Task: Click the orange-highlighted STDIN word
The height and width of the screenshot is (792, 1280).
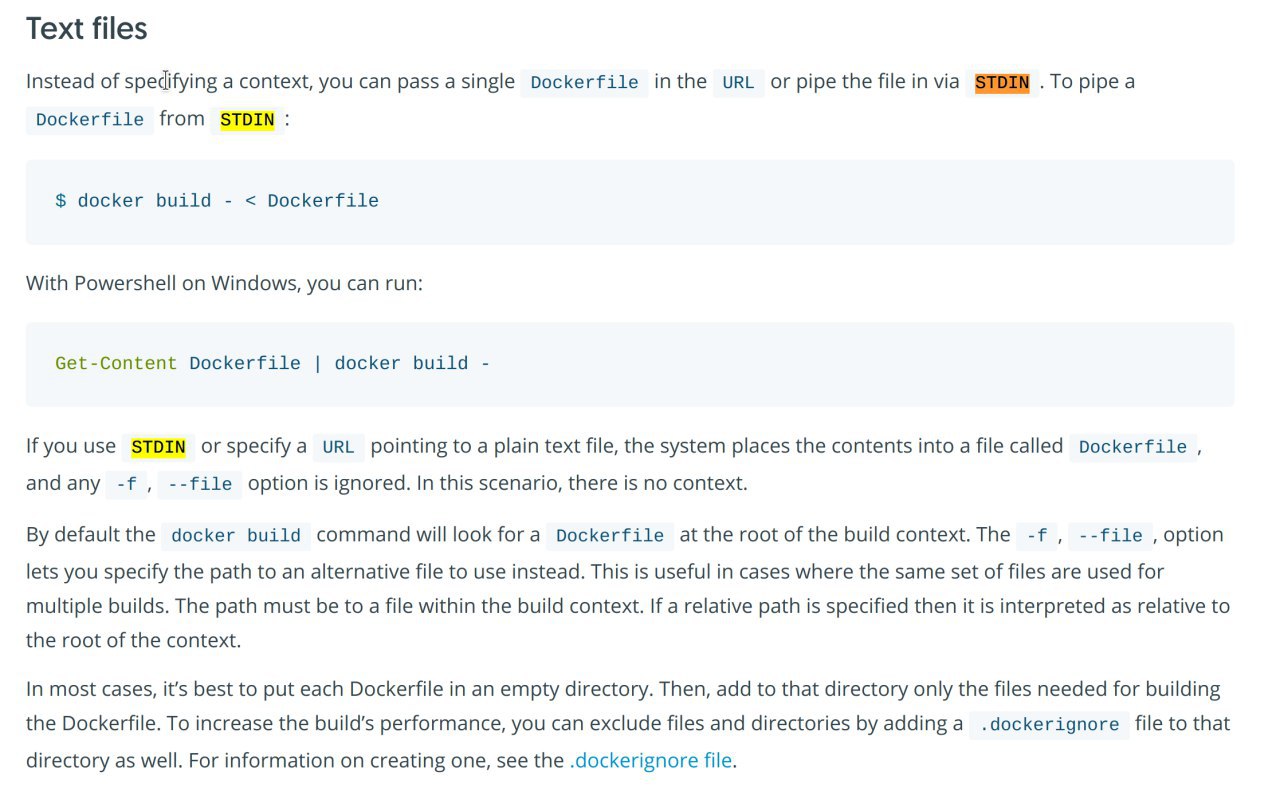Action: coord(1002,82)
